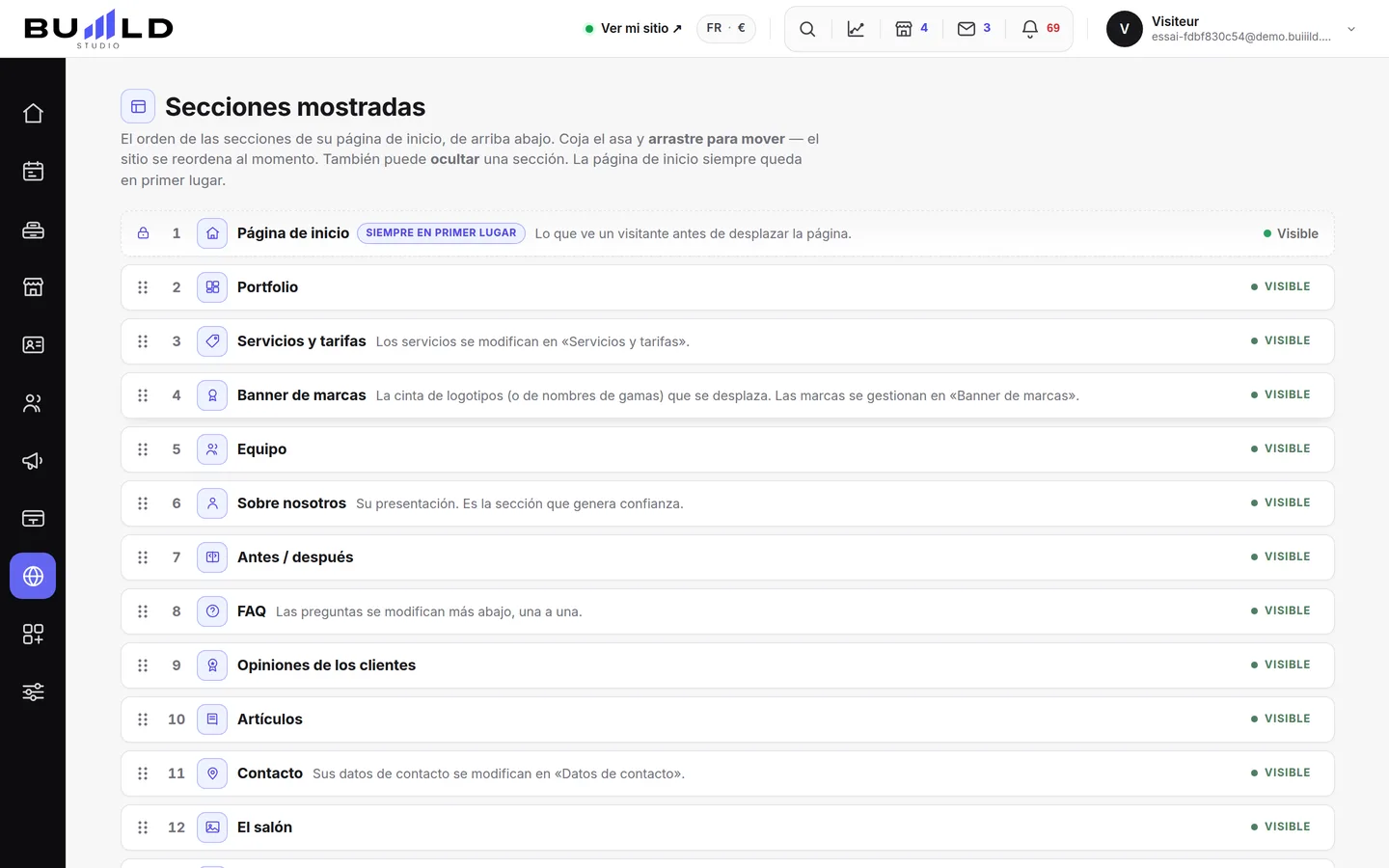Viewport: 1389px width, 868px height.
Task: Open the store icon with badge 4
Action: [x=912, y=29]
